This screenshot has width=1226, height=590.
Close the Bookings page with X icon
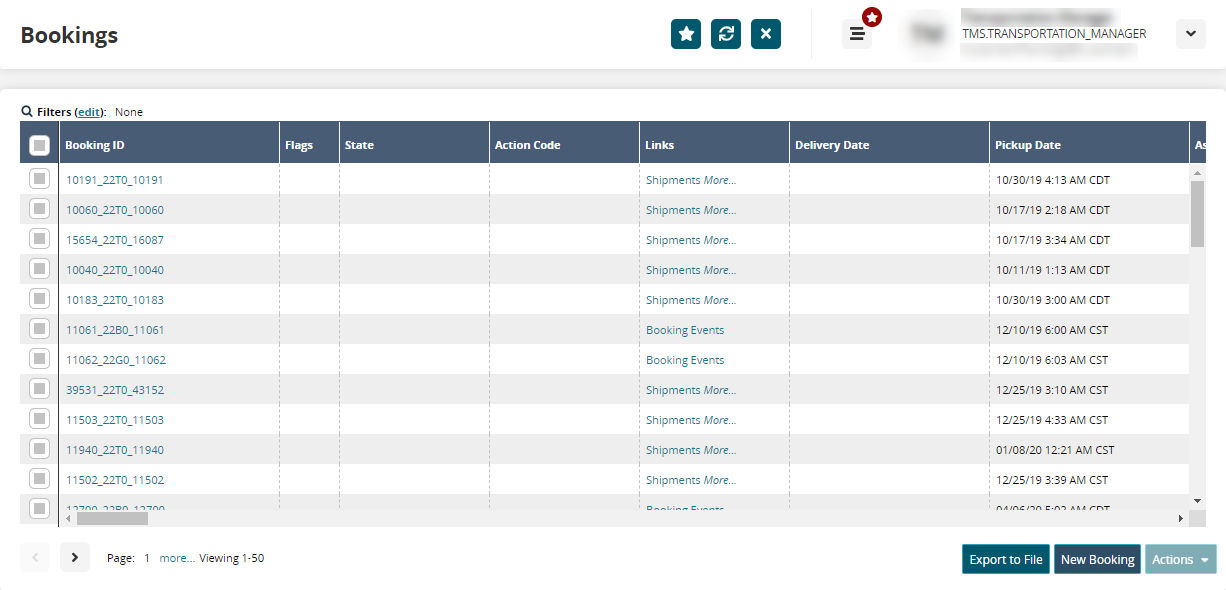click(766, 34)
